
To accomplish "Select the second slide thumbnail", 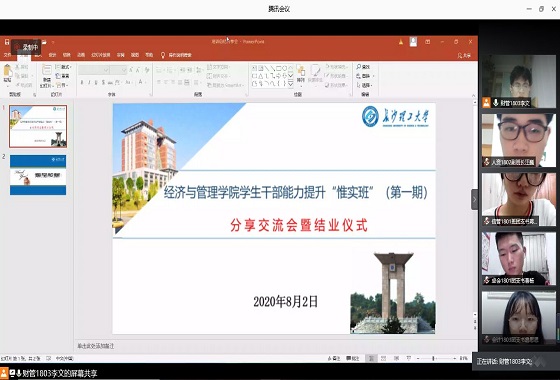I will [x=38, y=175].
